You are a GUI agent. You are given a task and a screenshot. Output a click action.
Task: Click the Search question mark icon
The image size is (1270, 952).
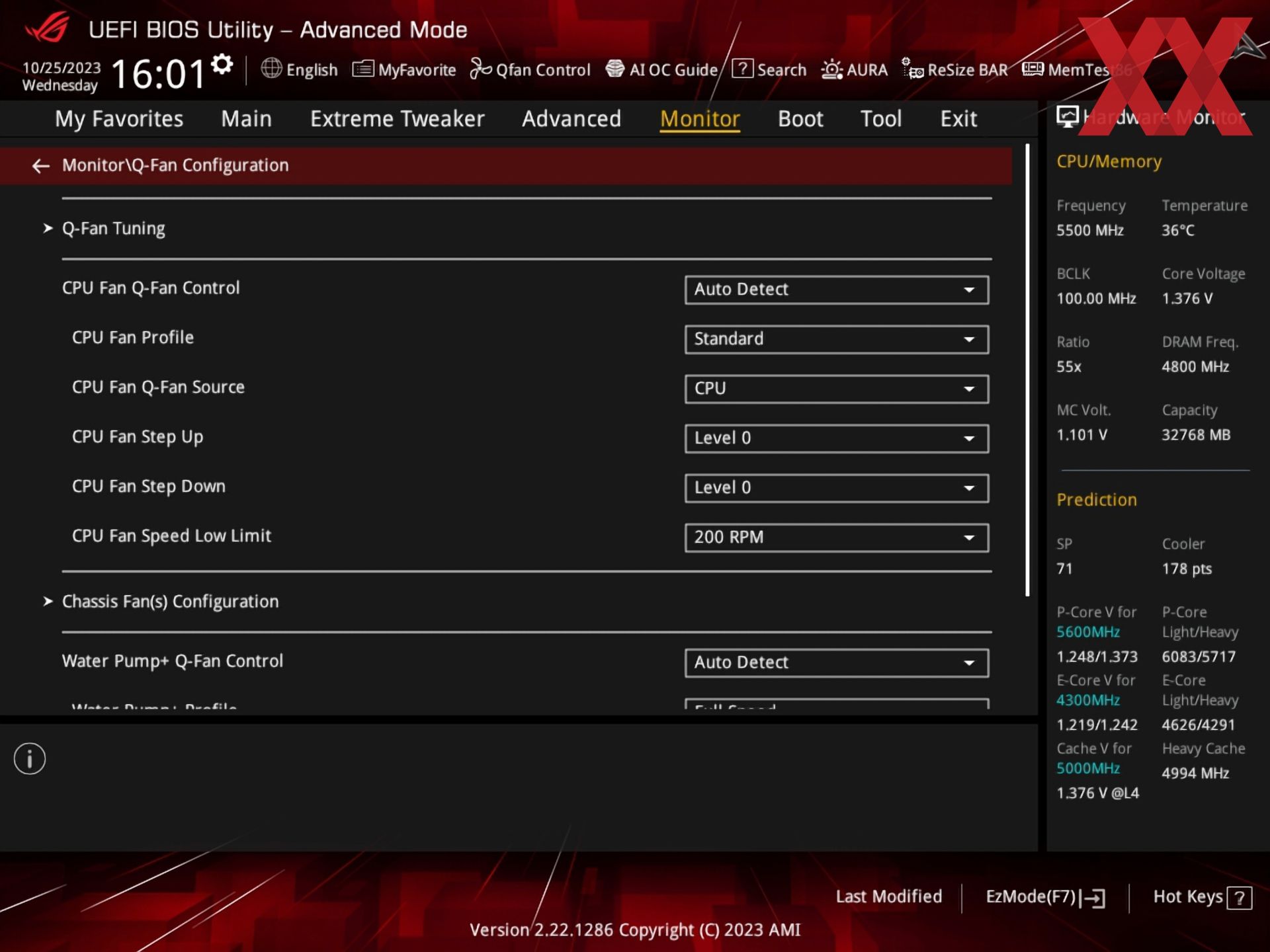(x=742, y=68)
